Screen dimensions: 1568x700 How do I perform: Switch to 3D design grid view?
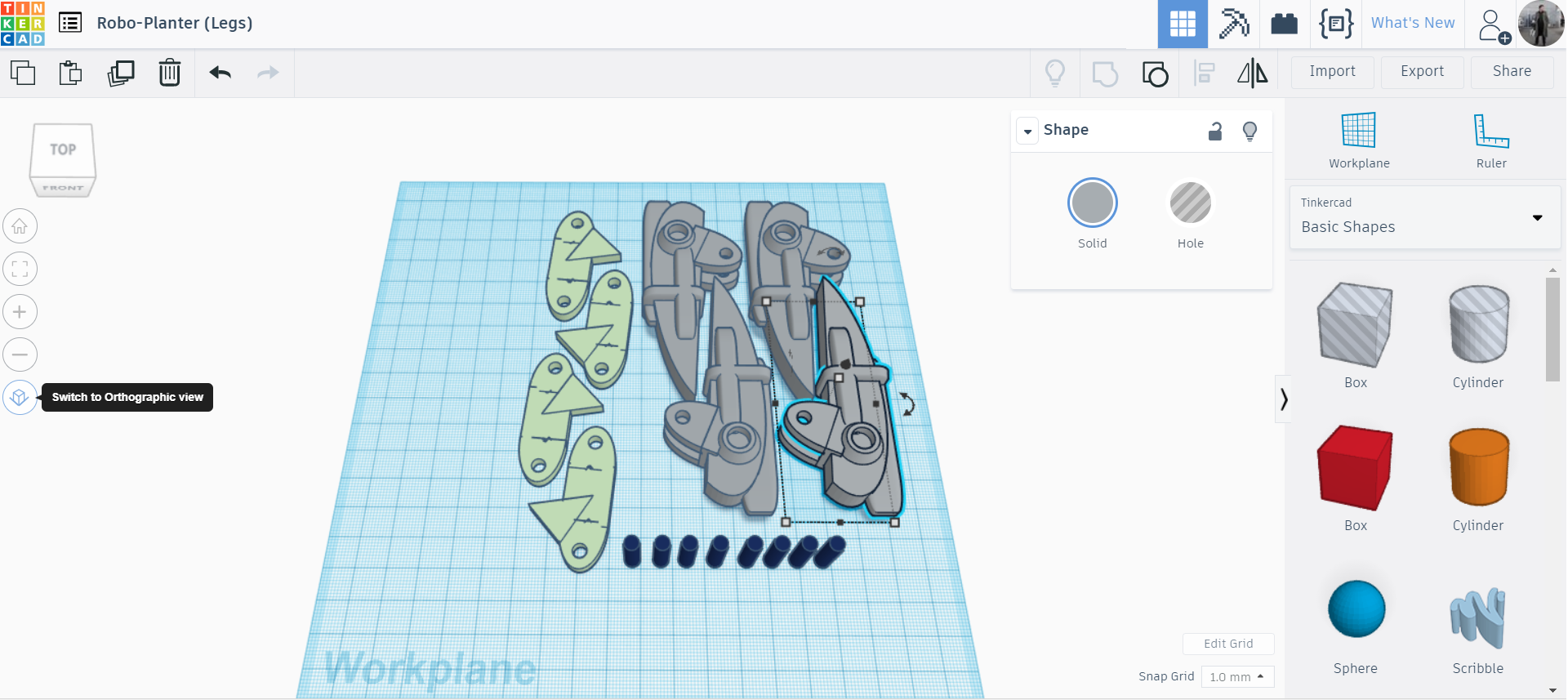tap(1183, 25)
